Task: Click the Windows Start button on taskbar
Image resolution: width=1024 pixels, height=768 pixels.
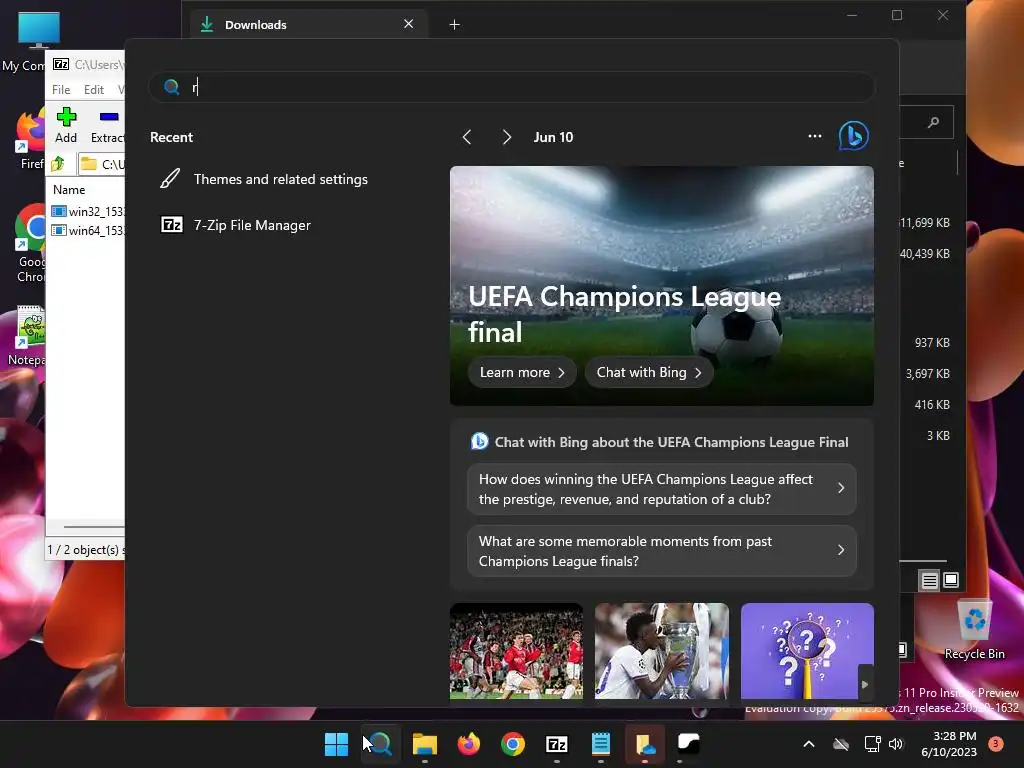Action: point(336,744)
